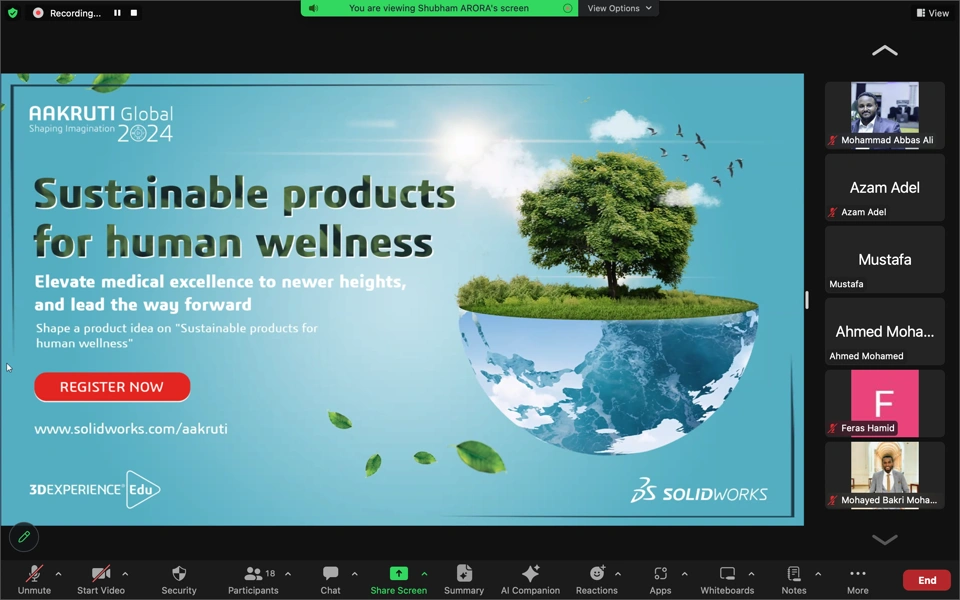960x600 pixels.
Task: Click the SOLIDWORKS logo on the slide
Action: point(699,491)
